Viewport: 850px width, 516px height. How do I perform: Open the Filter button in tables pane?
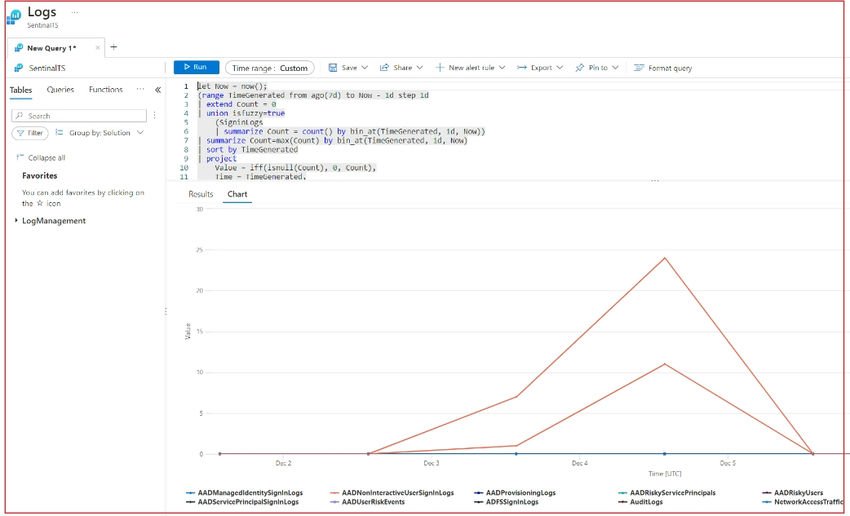pos(30,132)
